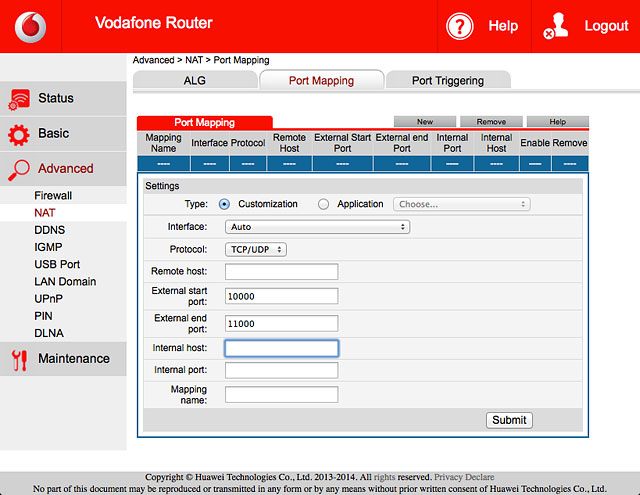Select the Customization radio button
The height and width of the screenshot is (495, 640).
[x=224, y=204]
